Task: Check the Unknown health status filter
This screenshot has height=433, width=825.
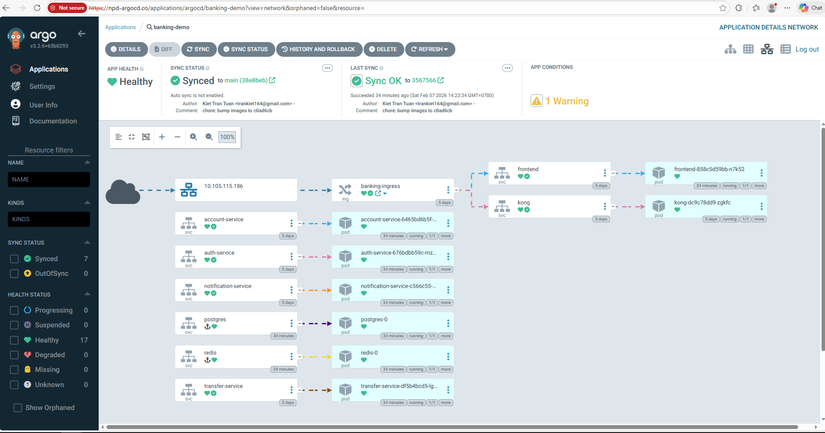Action: coord(14,385)
